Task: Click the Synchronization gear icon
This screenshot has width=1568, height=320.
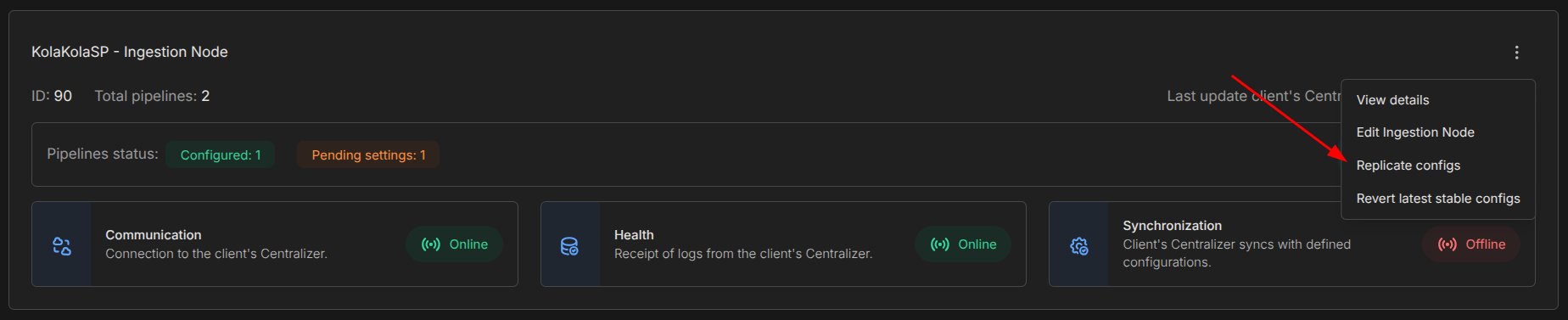Action: (x=1078, y=246)
